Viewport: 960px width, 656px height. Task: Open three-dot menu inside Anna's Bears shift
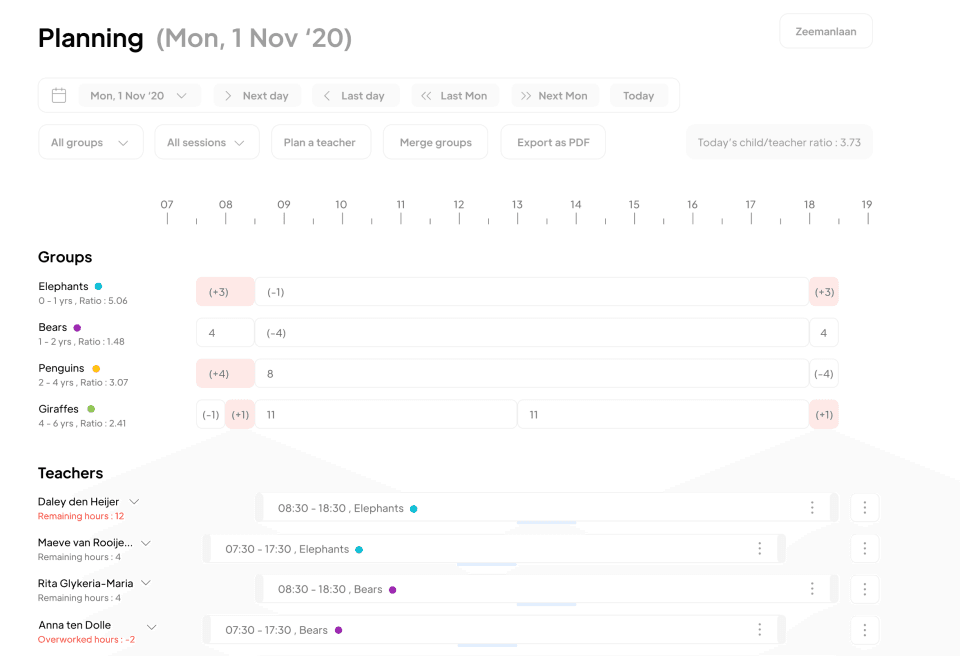[x=759, y=630]
